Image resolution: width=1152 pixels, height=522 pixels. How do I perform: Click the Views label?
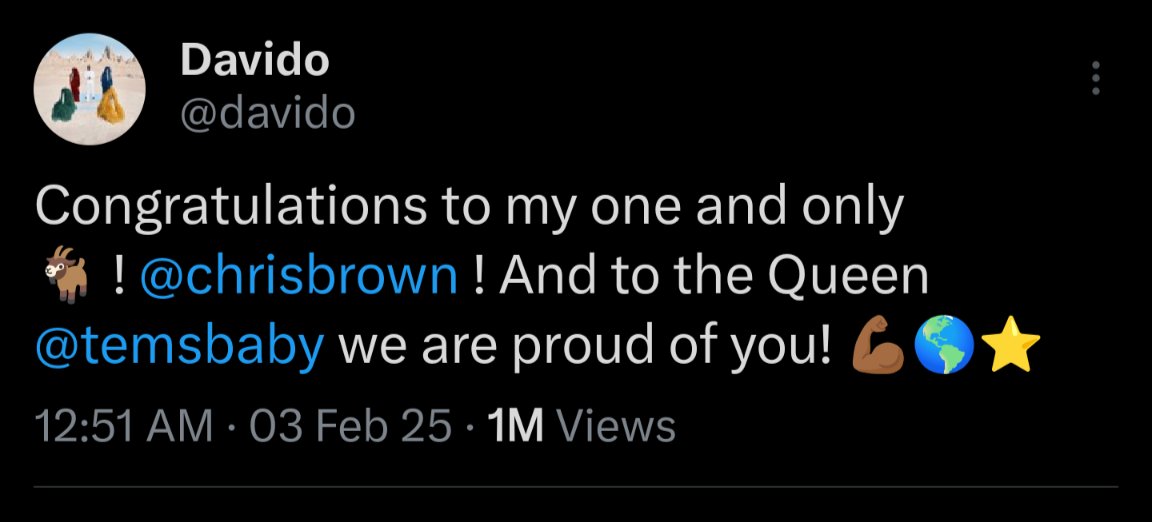(616, 427)
